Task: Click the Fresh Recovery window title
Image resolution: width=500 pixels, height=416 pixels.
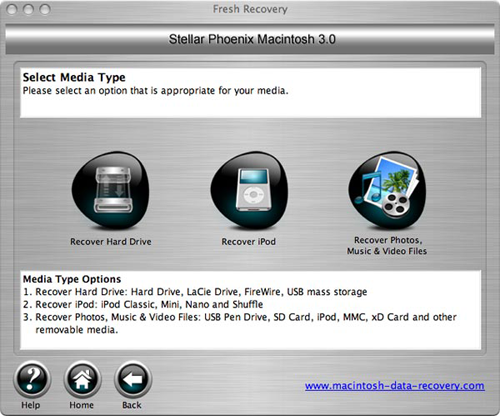Action: pyautogui.click(x=250, y=9)
